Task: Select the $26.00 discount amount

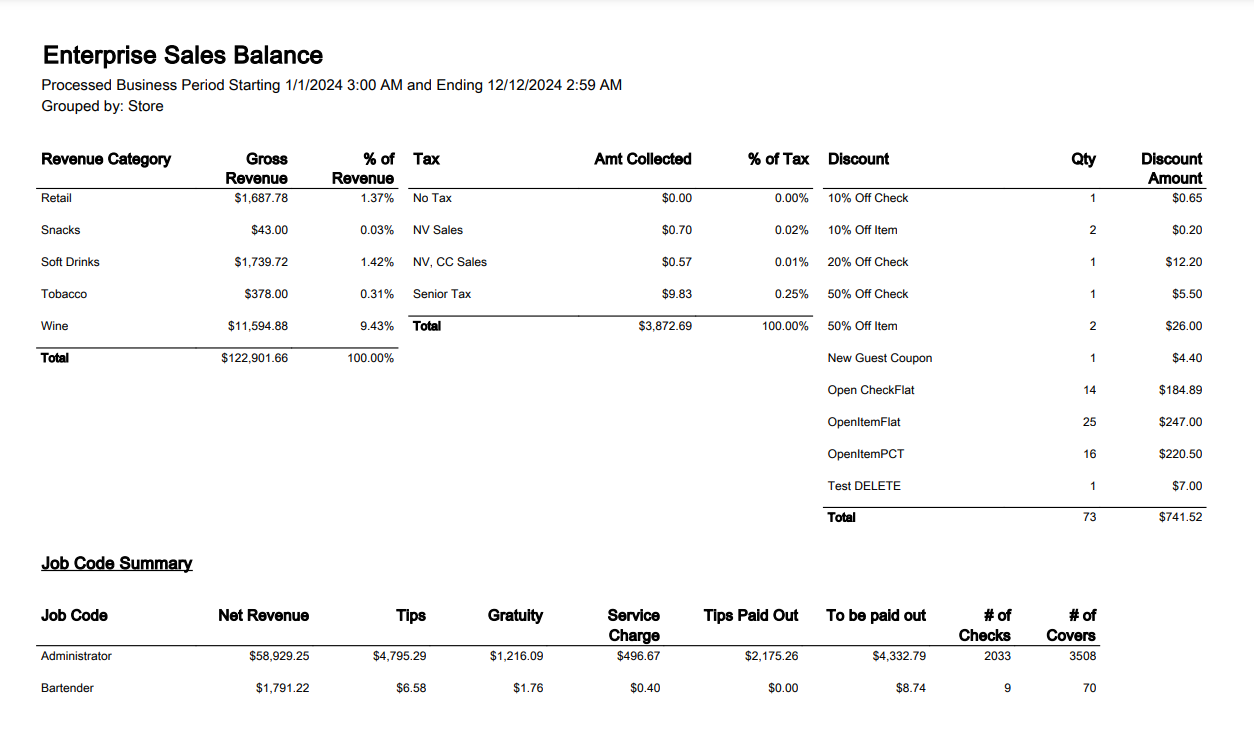Action: (x=1184, y=326)
